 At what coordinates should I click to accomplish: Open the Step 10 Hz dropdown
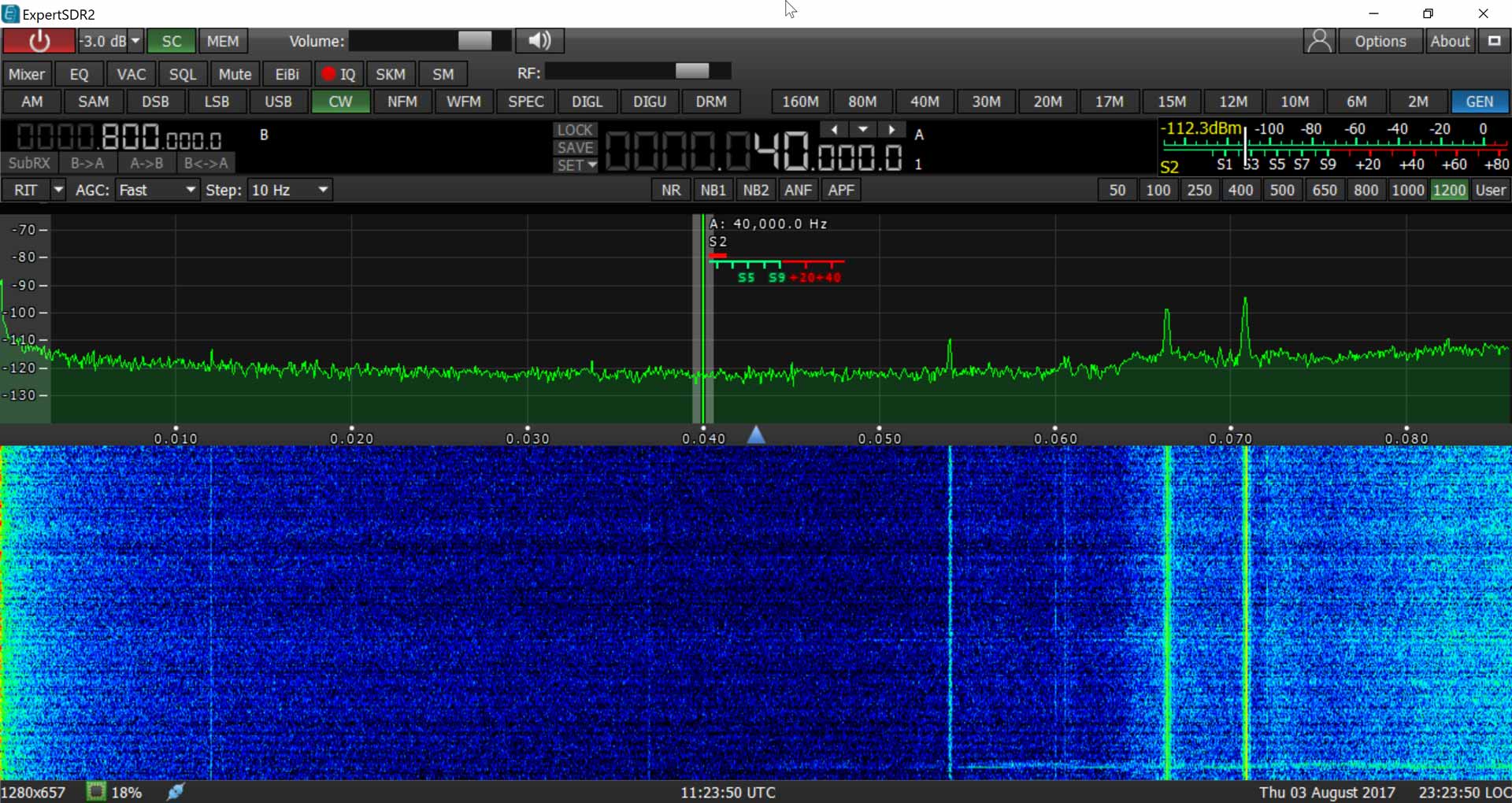[x=290, y=190]
